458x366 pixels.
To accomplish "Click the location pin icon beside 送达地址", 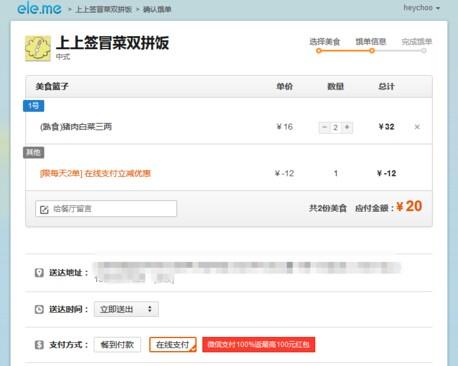I will coord(39,273).
